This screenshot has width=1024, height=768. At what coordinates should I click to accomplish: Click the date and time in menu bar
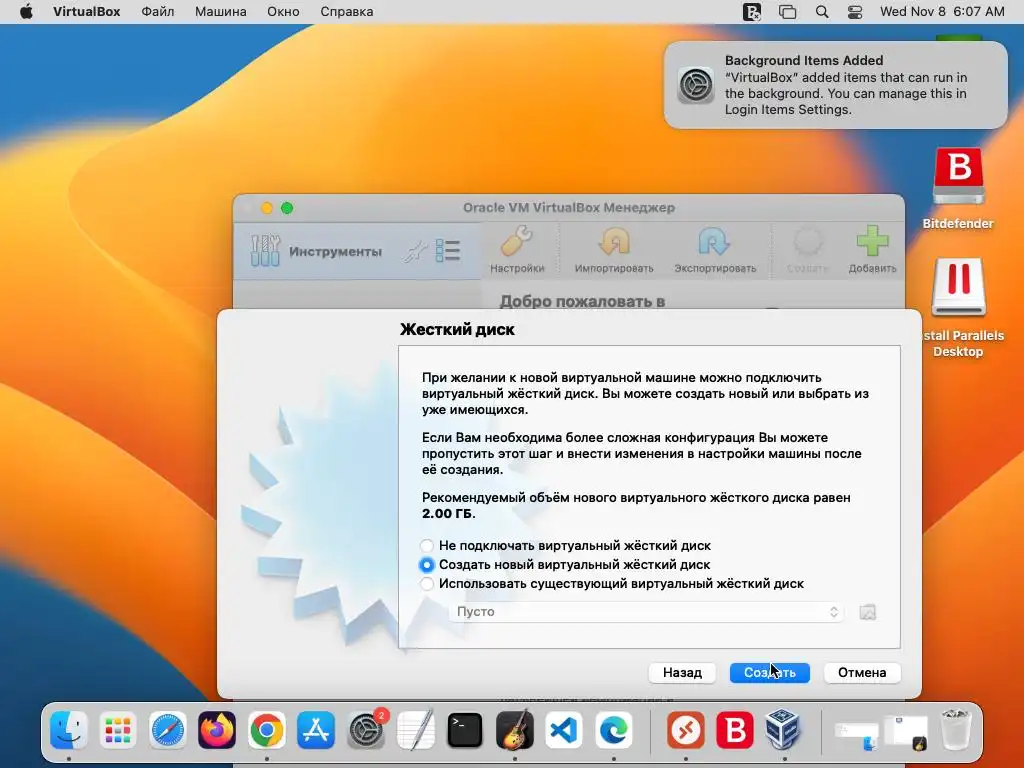point(942,12)
